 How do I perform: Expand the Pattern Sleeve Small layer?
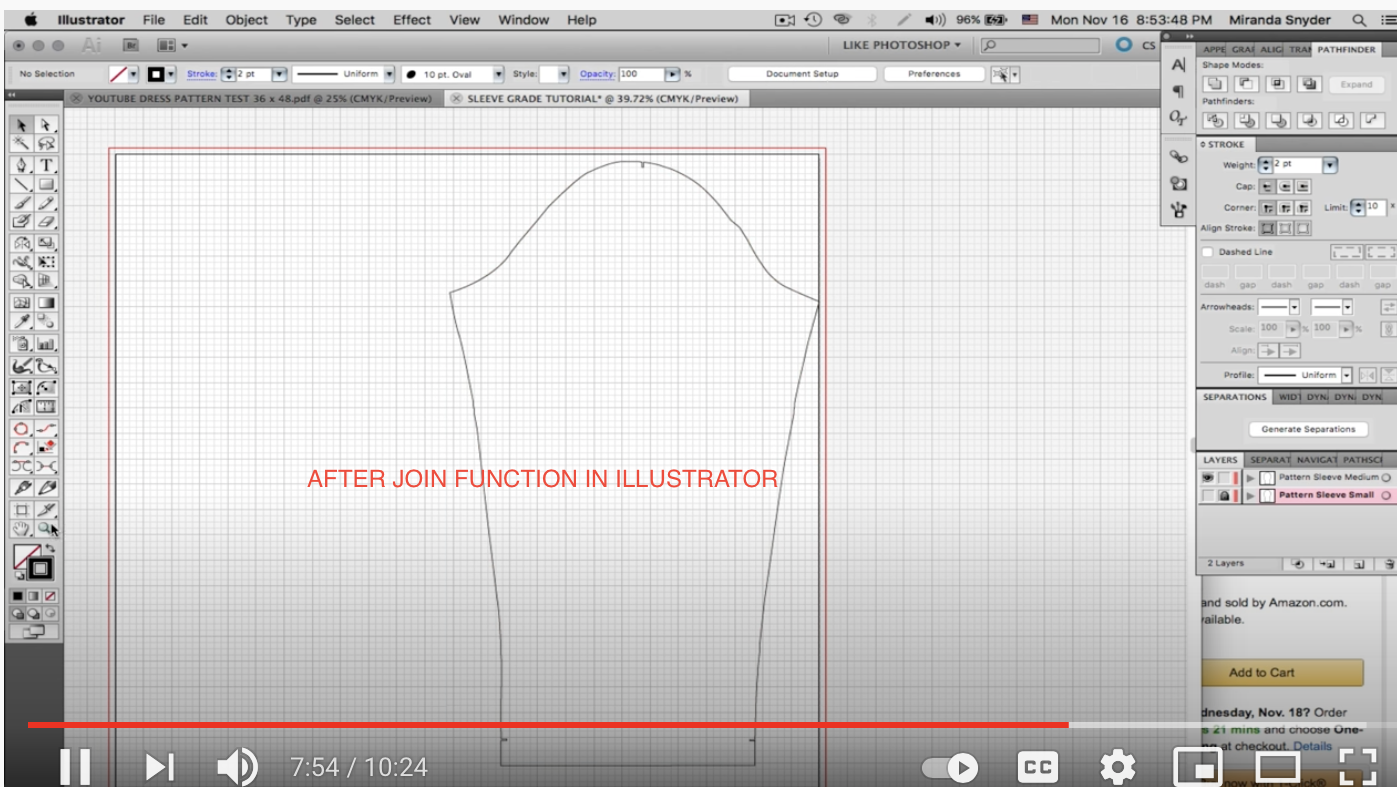pos(1250,495)
